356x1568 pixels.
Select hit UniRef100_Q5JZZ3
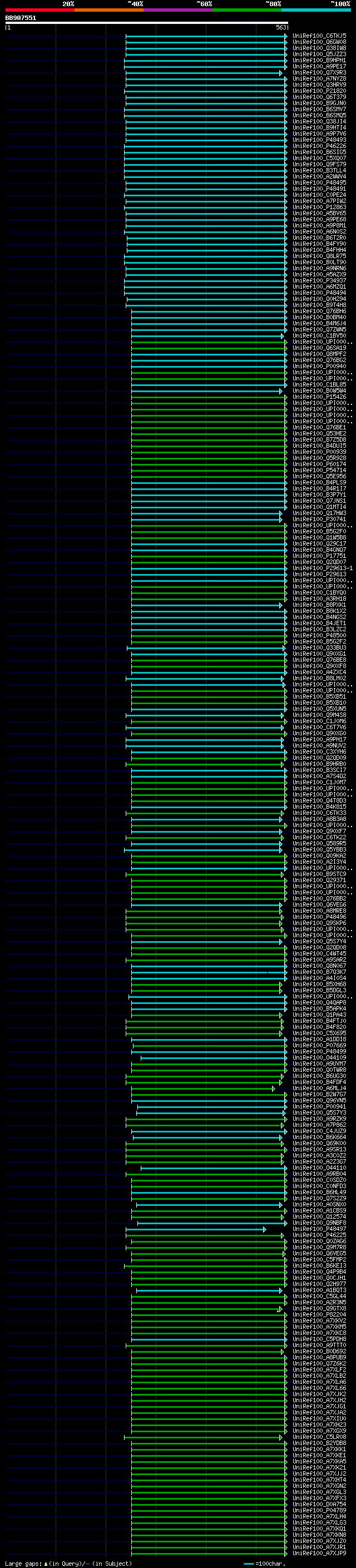(319, 54)
